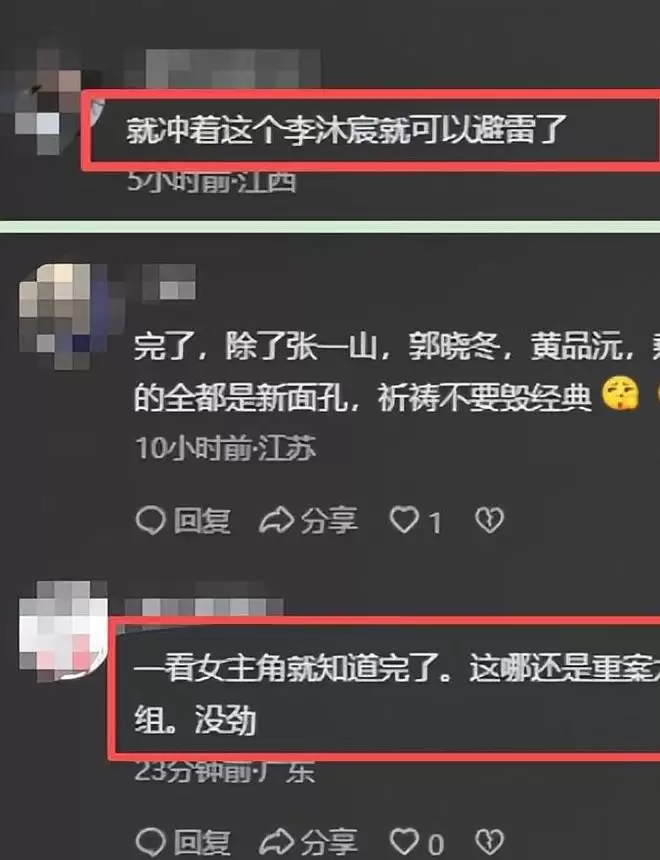Dislike the Jiangsu comment via broken heart icon
The height and width of the screenshot is (860, 660).
(489, 520)
